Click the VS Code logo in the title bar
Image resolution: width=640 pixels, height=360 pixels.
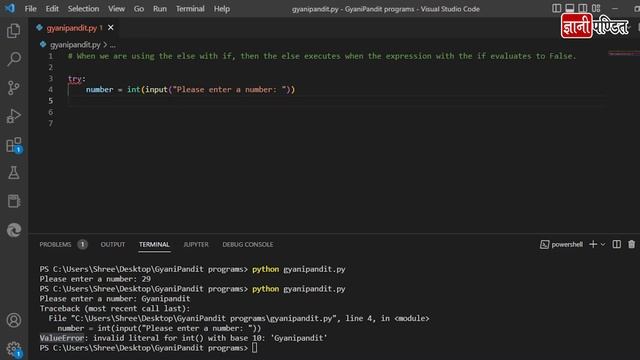tap(10, 8)
